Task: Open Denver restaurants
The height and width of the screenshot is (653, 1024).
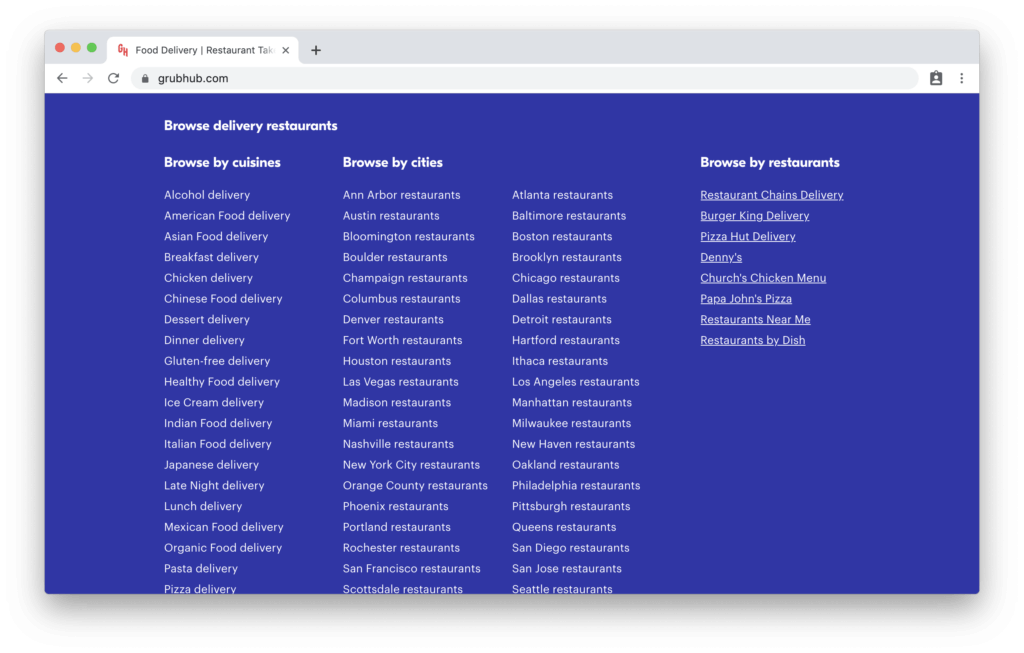Action: (392, 319)
